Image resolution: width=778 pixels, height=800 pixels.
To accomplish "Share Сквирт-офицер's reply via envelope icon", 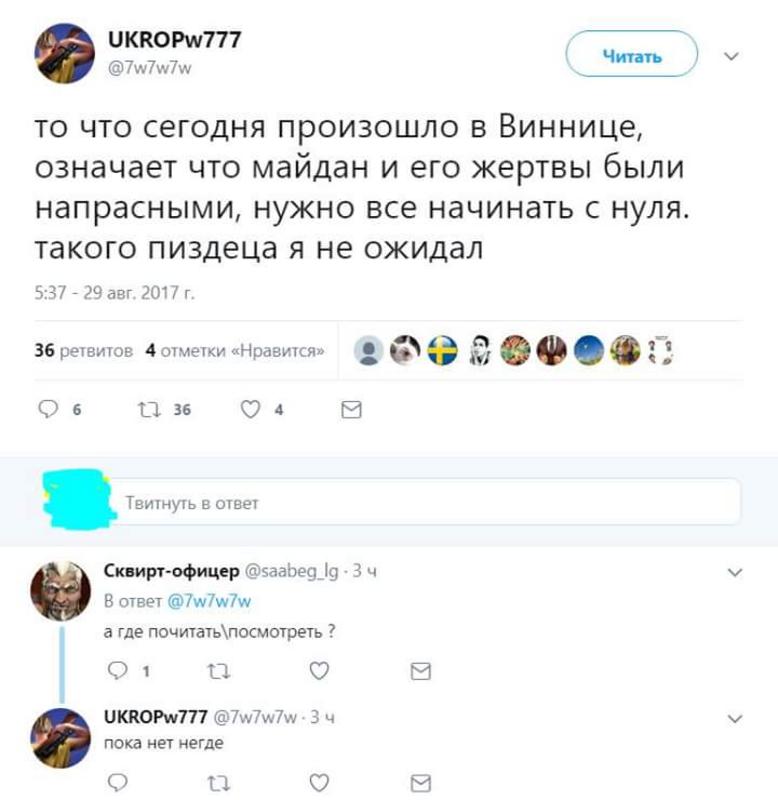I will point(421,671).
